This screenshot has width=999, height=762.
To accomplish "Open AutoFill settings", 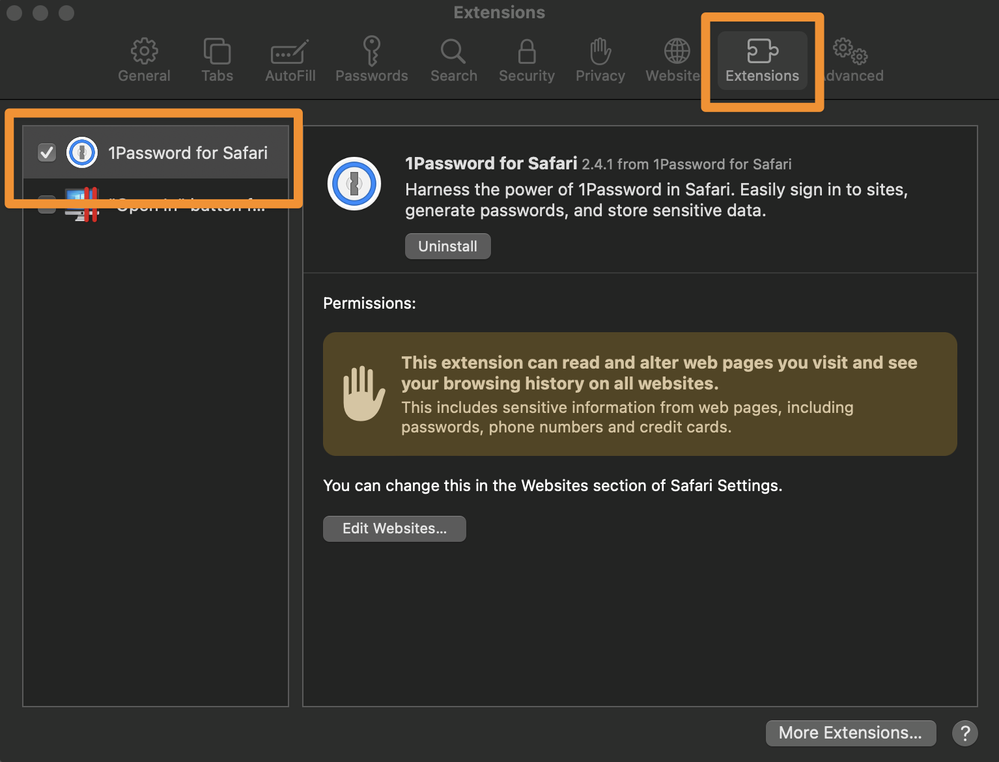I will click(x=288, y=61).
